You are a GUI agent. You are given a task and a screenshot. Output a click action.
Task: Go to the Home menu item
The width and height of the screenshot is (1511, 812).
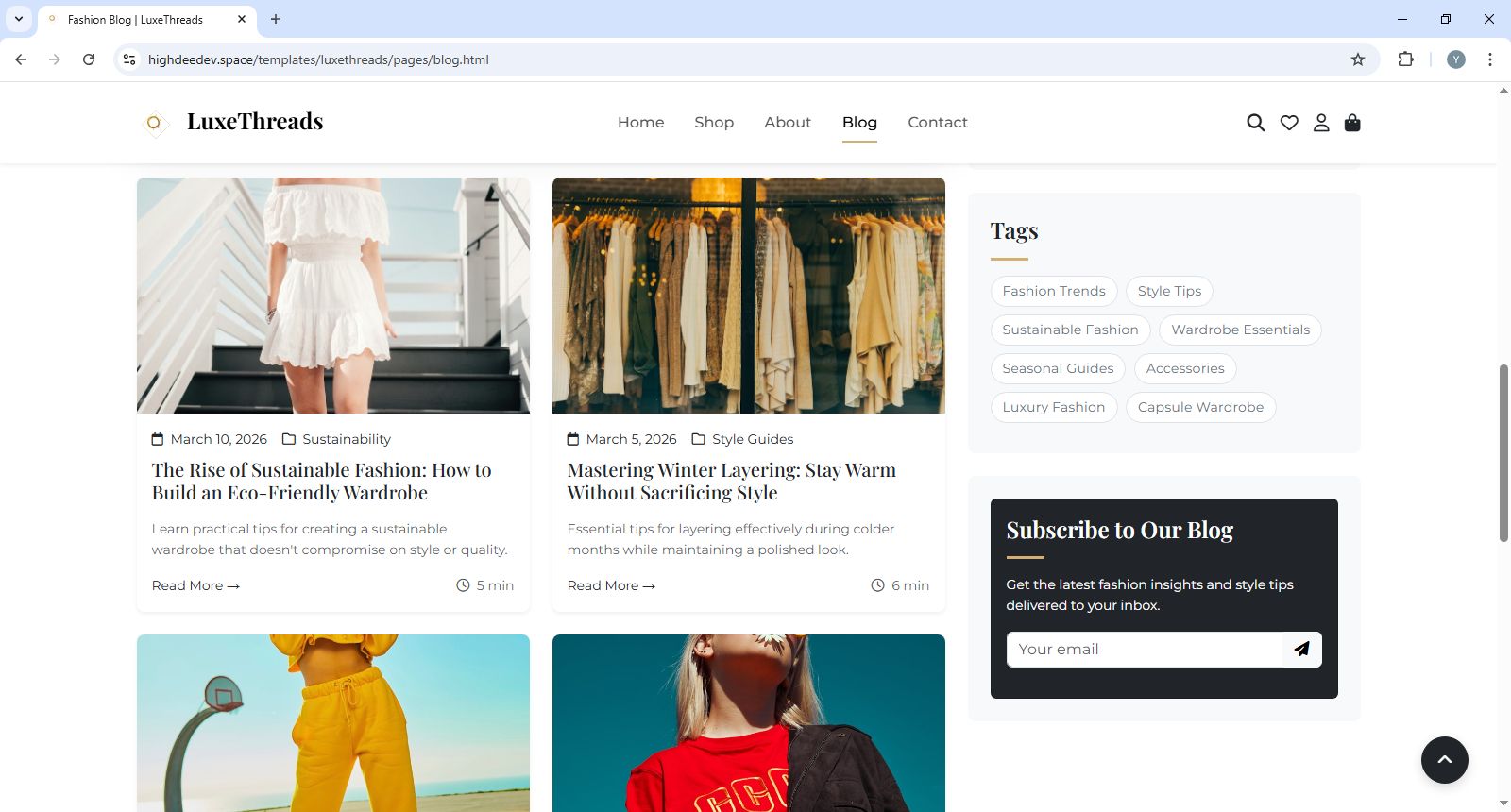point(641,123)
